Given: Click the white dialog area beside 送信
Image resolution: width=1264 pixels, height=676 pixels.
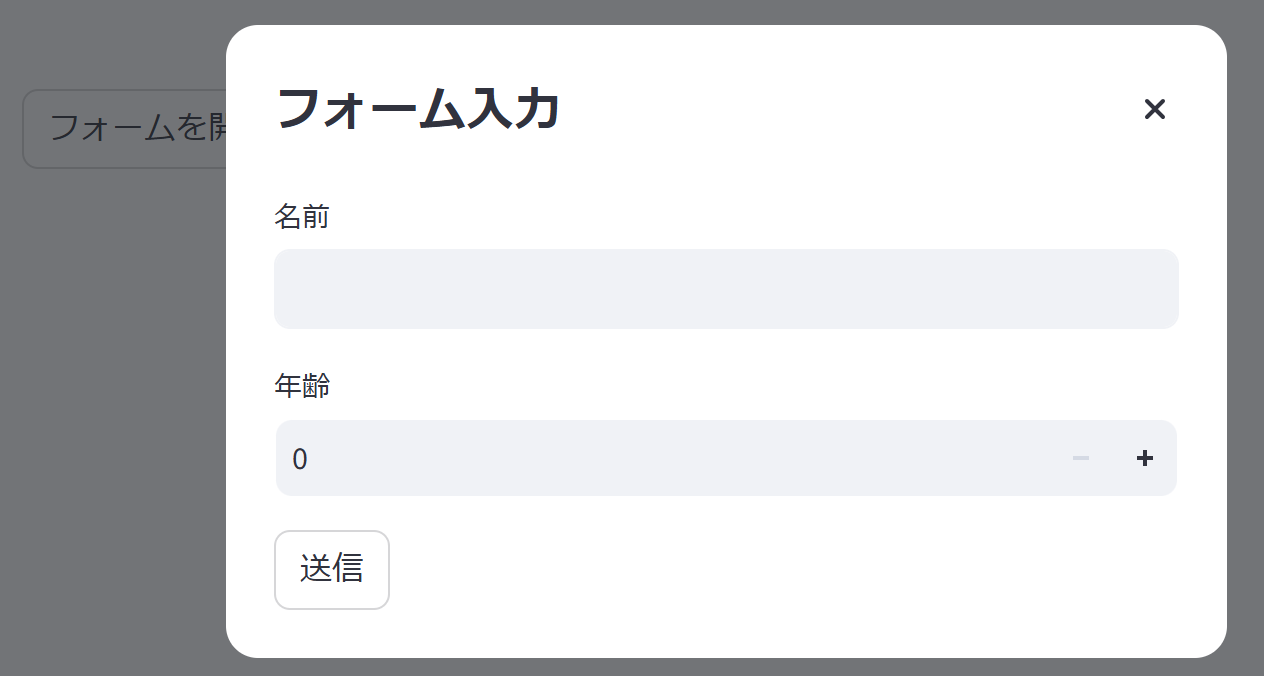Looking at the screenshot, I should click(x=750, y=570).
